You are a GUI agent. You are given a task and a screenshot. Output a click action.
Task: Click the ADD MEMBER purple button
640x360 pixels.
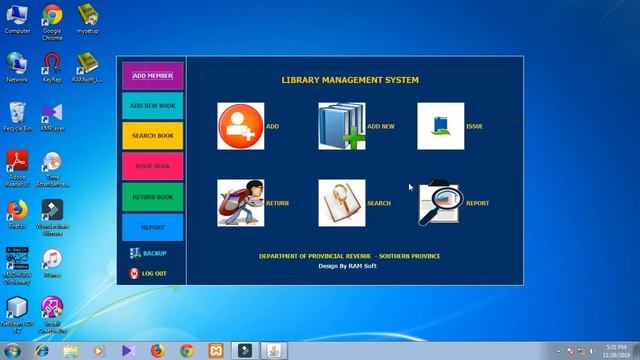[153, 76]
